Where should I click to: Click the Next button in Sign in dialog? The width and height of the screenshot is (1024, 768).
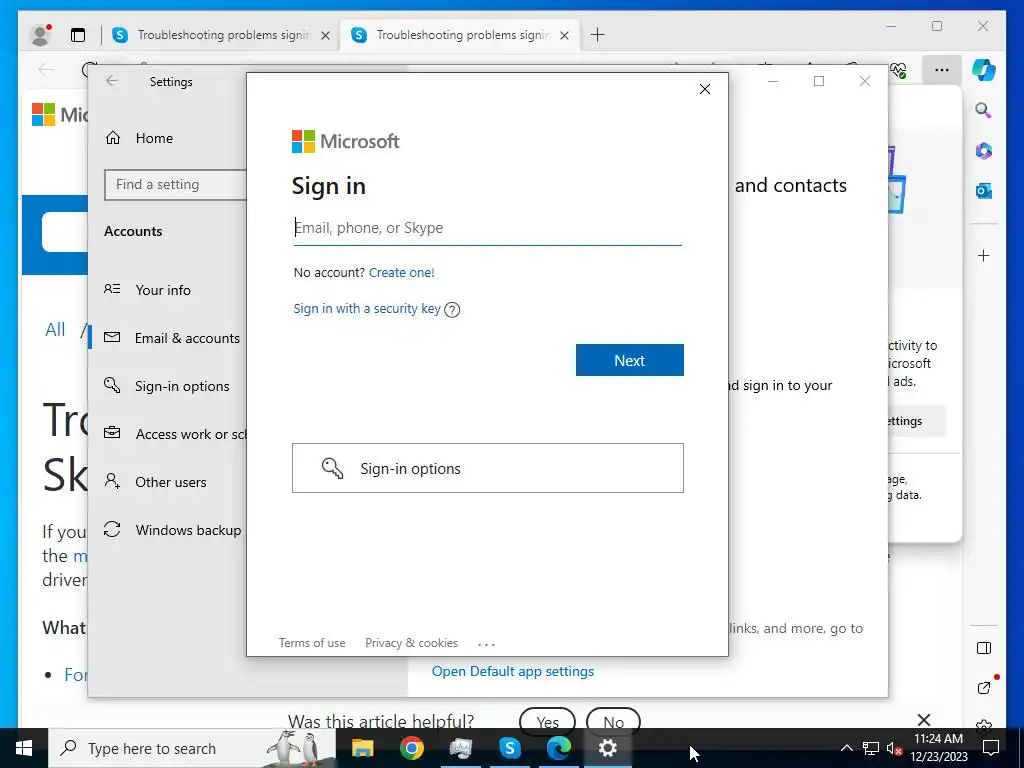pyautogui.click(x=630, y=360)
